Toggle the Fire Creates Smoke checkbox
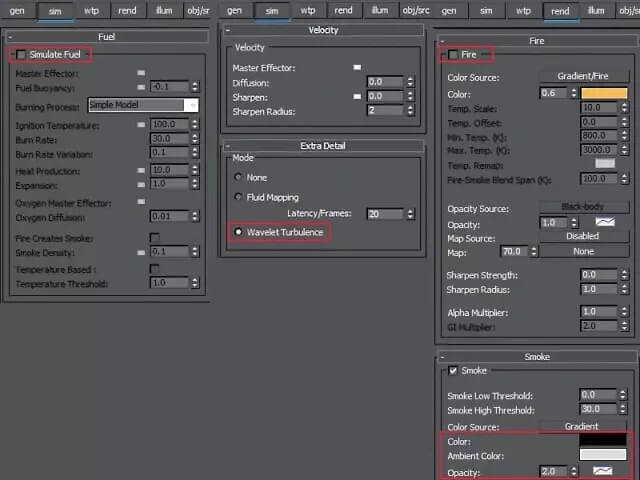 tap(154, 237)
